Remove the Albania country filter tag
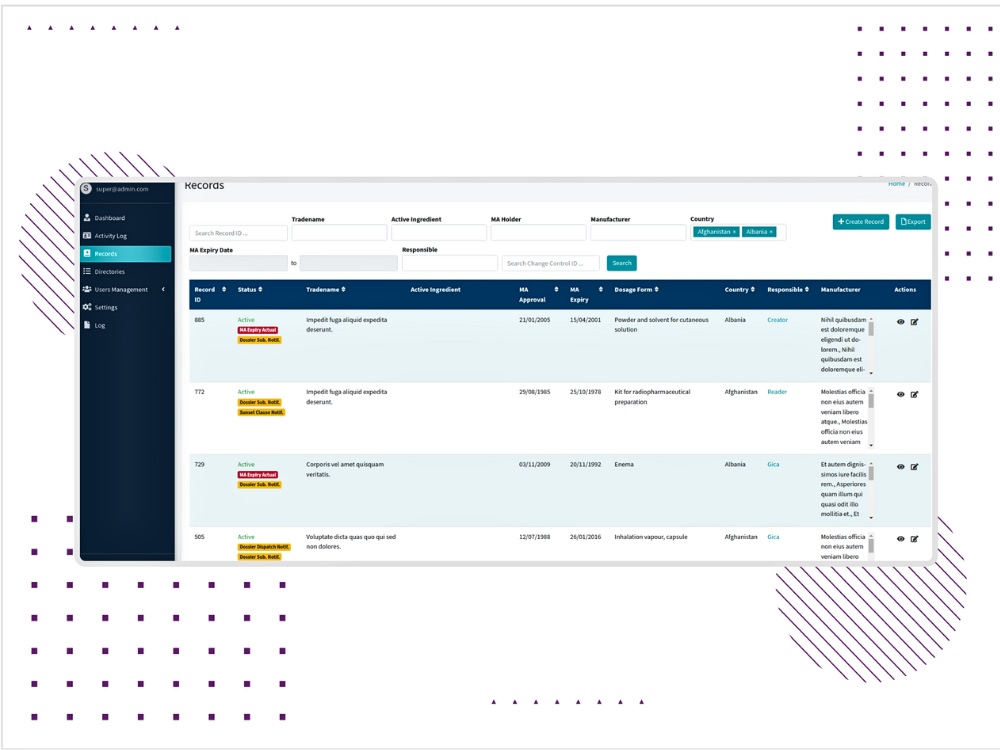Image resolution: width=1000 pixels, height=750 pixels. 771,232
